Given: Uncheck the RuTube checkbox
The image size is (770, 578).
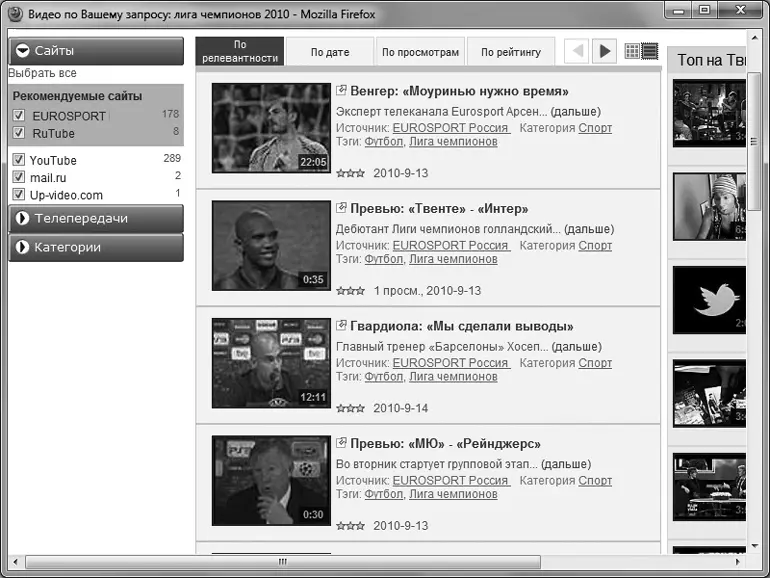Looking at the screenshot, I should [x=19, y=133].
